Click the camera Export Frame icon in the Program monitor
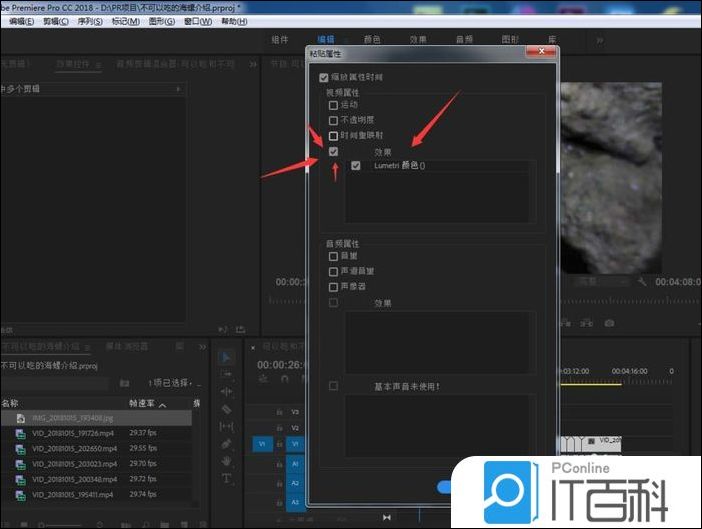 [609, 323]
